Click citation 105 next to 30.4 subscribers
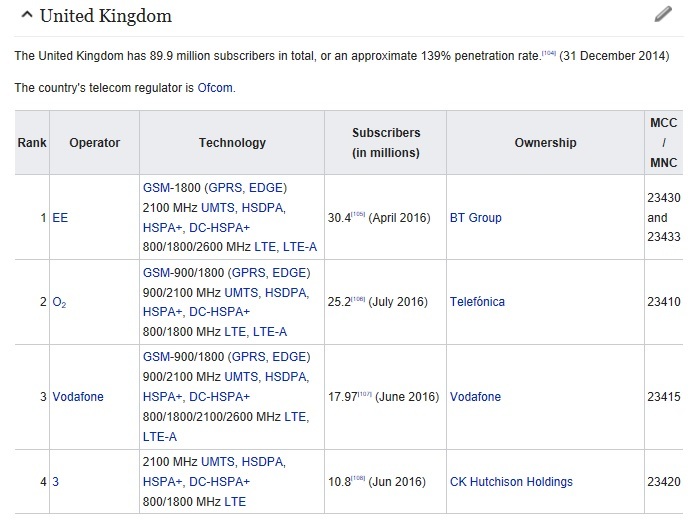The width and height of the screenshot is (697, 527). 358,215
